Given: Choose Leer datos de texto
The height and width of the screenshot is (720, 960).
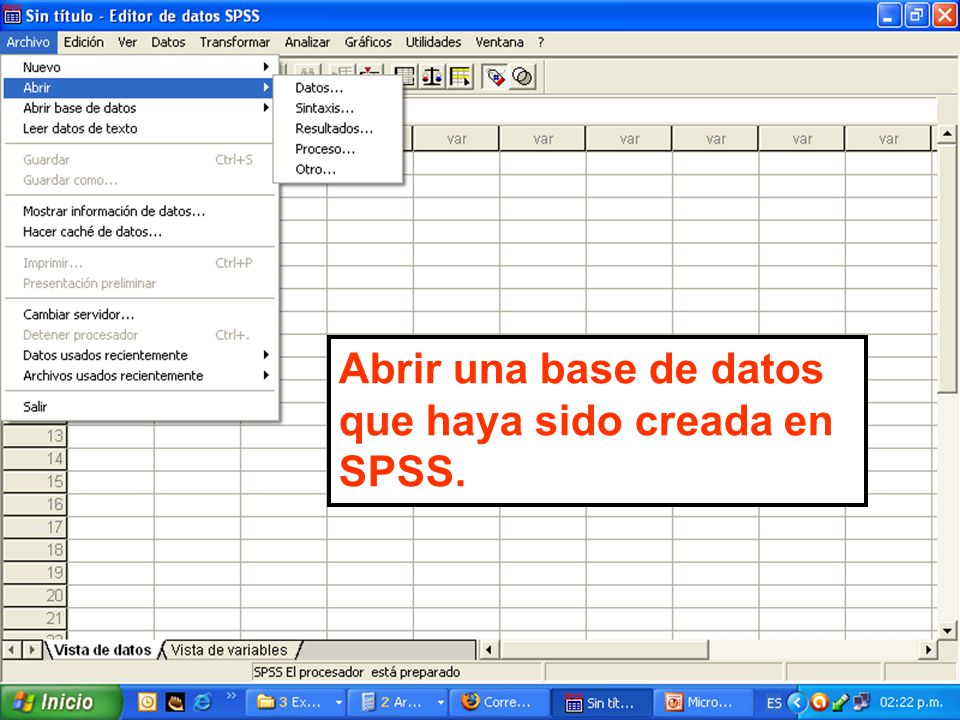Looking at the screenshot, I should click(x=140, y=129).
